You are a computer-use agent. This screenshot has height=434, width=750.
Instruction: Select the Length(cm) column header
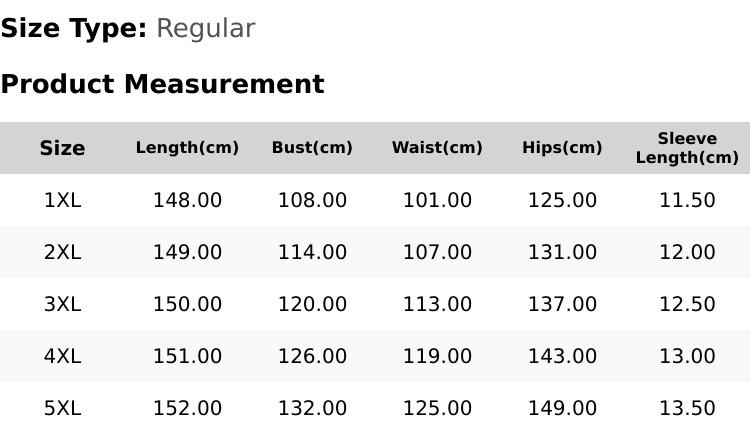187,148
